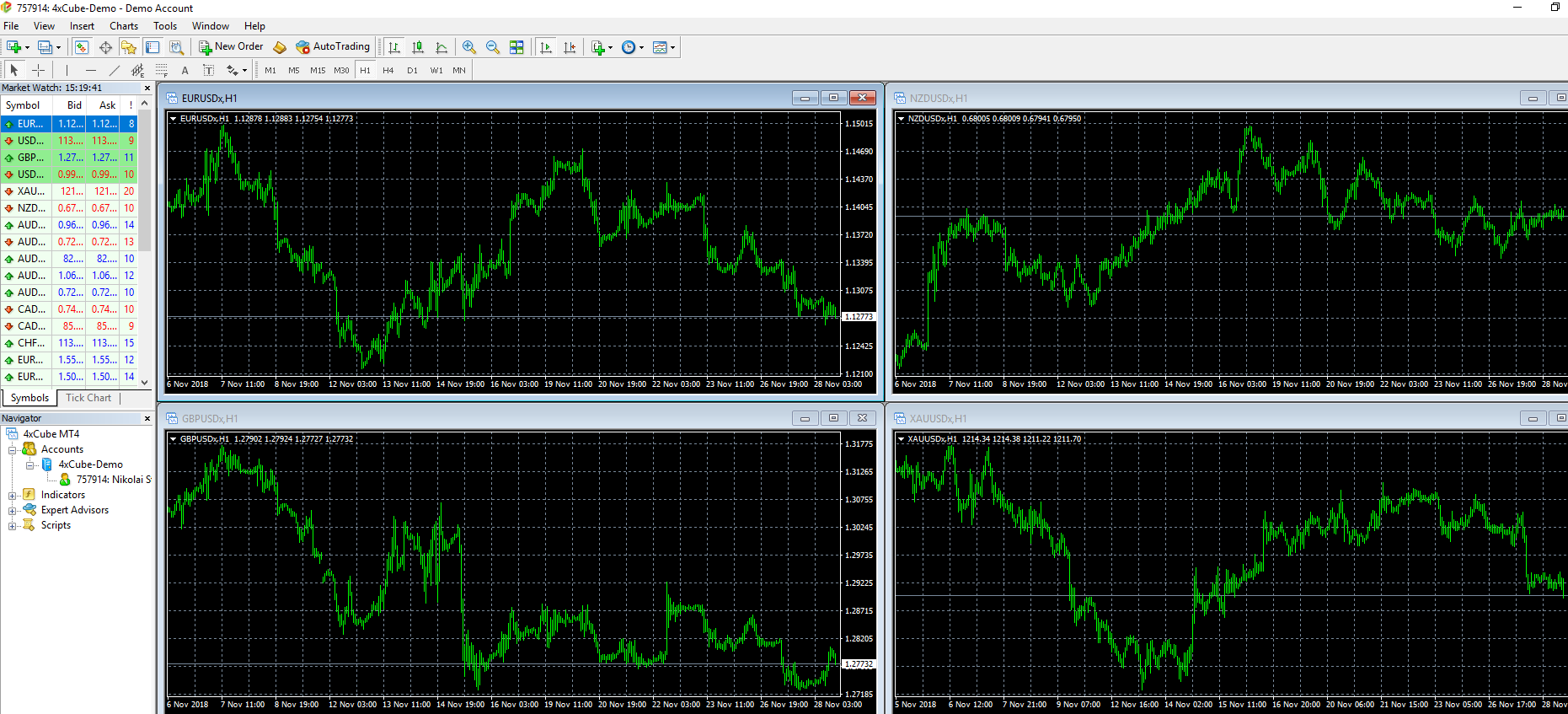Viewport: 1568px width, 714px height.
Task: Open the Arrows objects tool
Action: point(232,70)
